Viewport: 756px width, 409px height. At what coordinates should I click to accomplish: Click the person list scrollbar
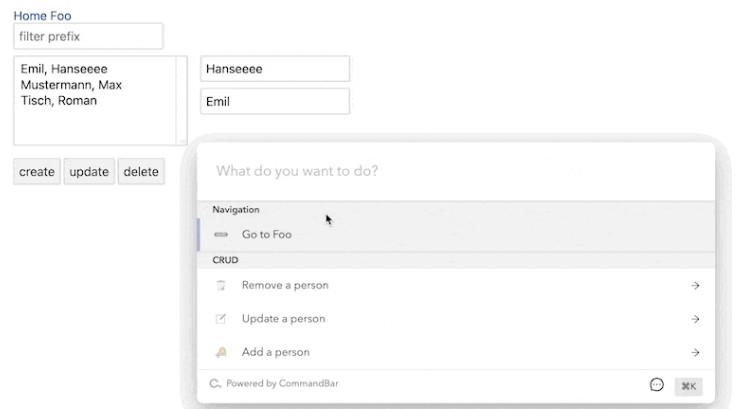(x=182, y=100)
